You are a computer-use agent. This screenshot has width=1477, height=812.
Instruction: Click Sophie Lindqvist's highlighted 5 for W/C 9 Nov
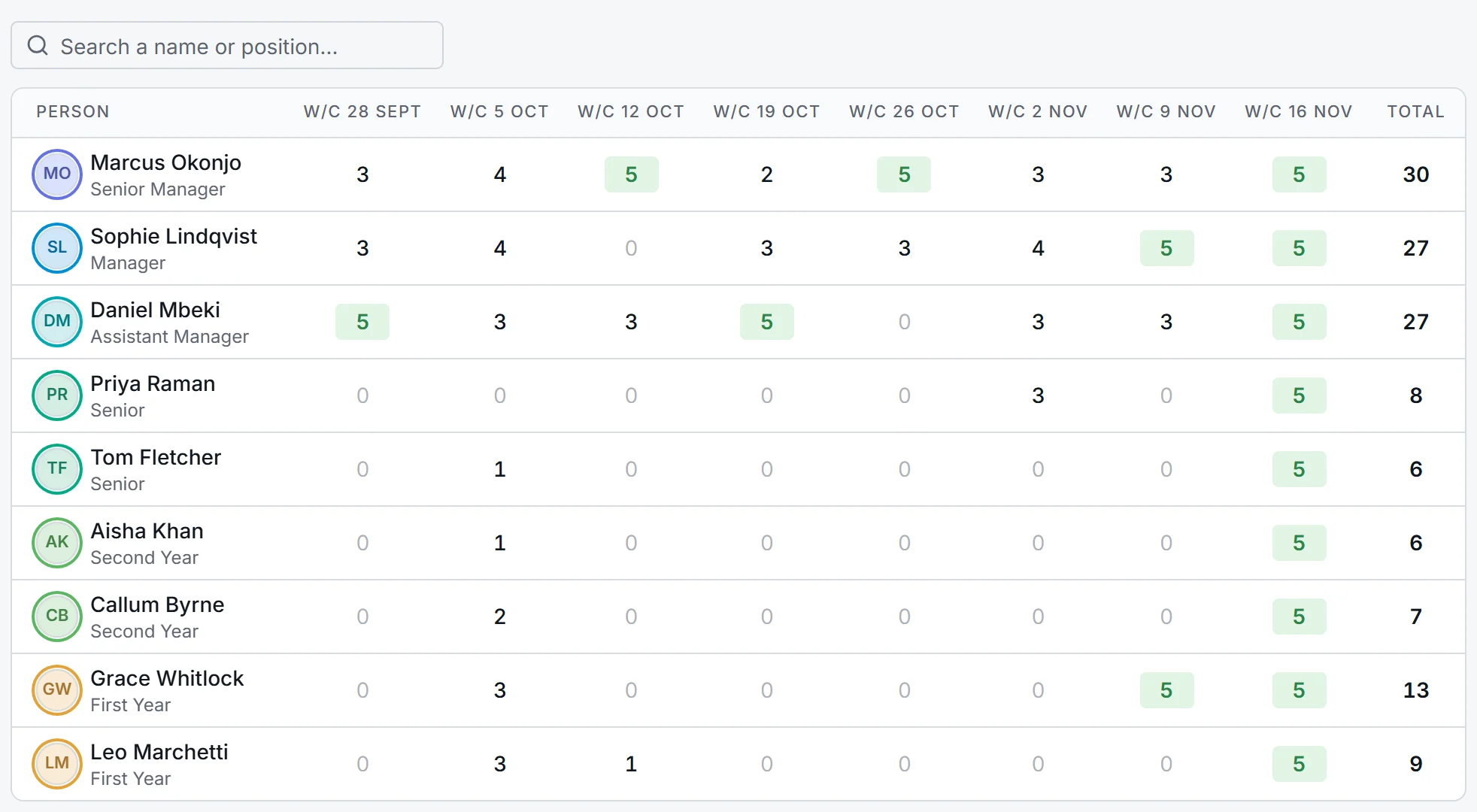pyautogui.click(x=1167, y=248)
